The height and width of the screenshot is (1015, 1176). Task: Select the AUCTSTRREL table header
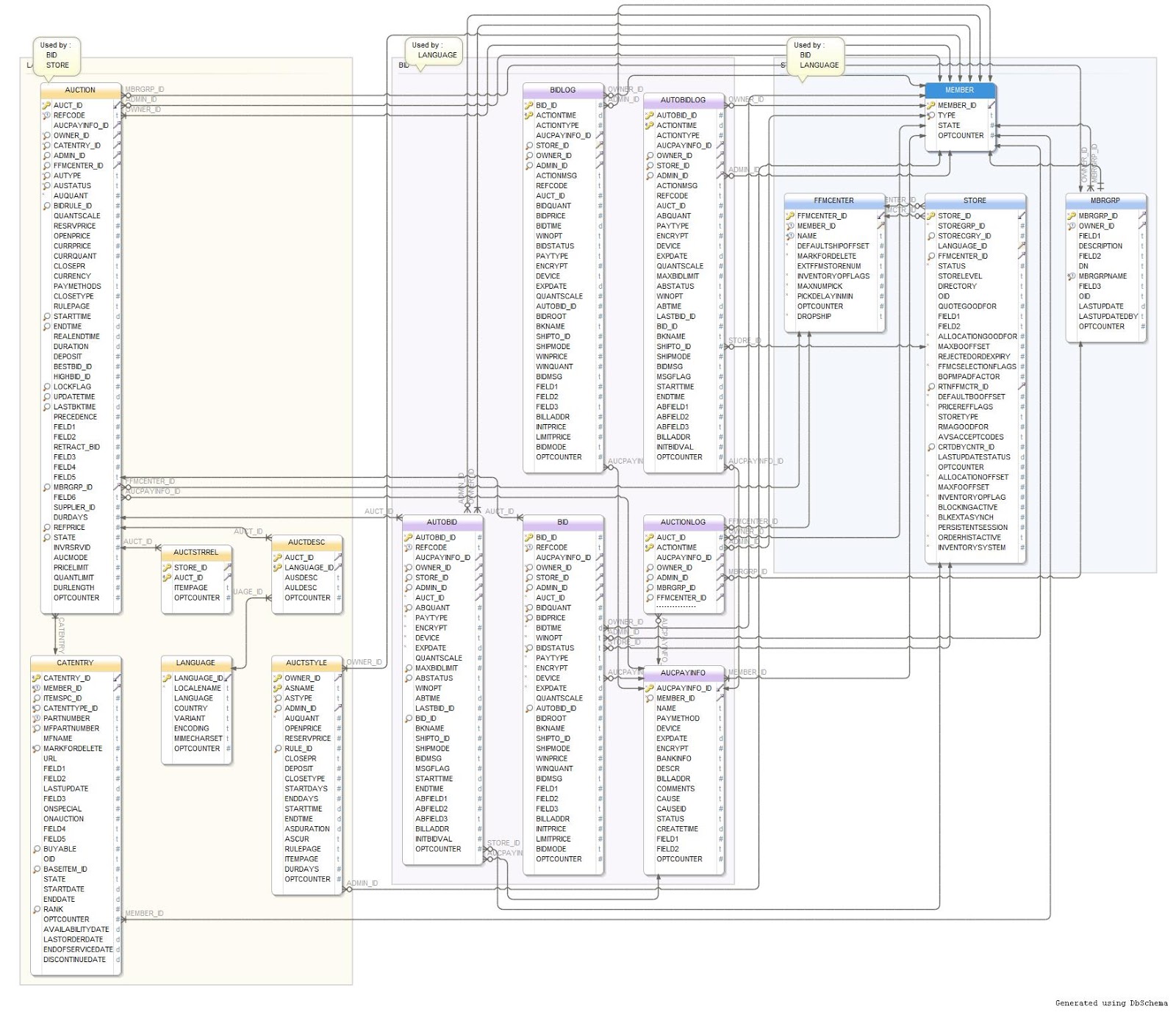[196, 553]
